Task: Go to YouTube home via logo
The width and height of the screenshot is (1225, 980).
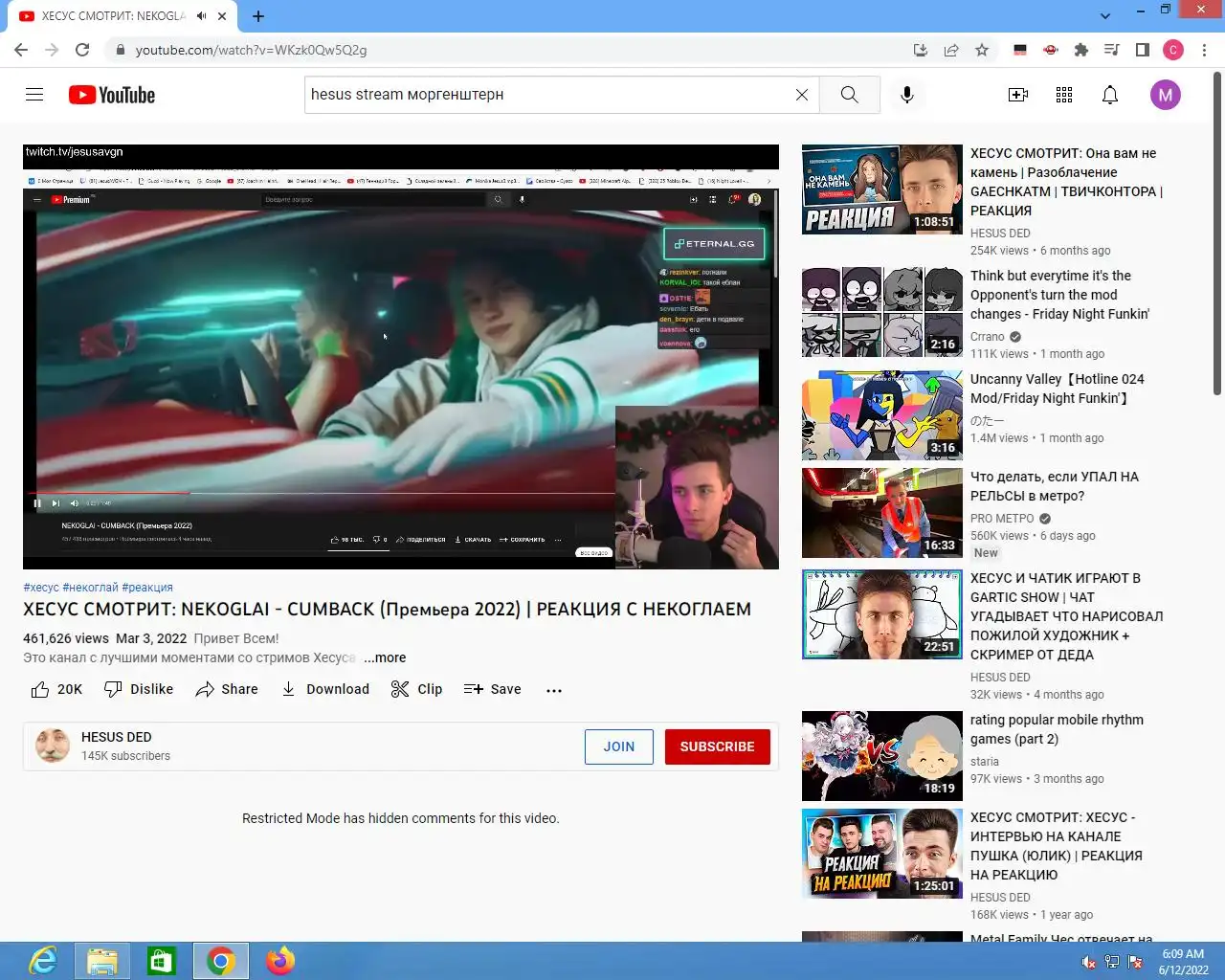Action: pyautogui.click(x=112, y=95)
